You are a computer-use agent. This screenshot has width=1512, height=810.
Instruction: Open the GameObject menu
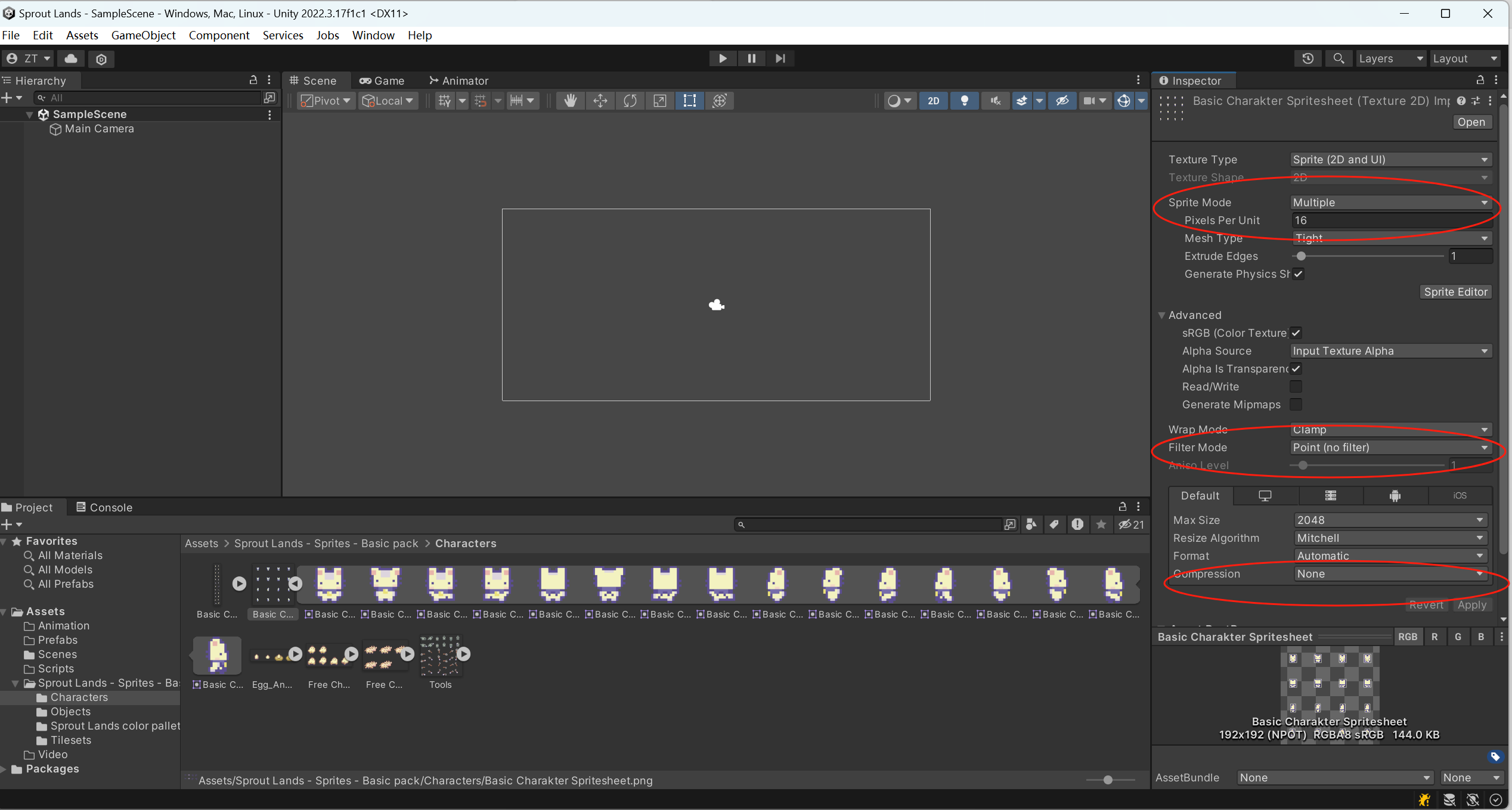coord(143,35)
